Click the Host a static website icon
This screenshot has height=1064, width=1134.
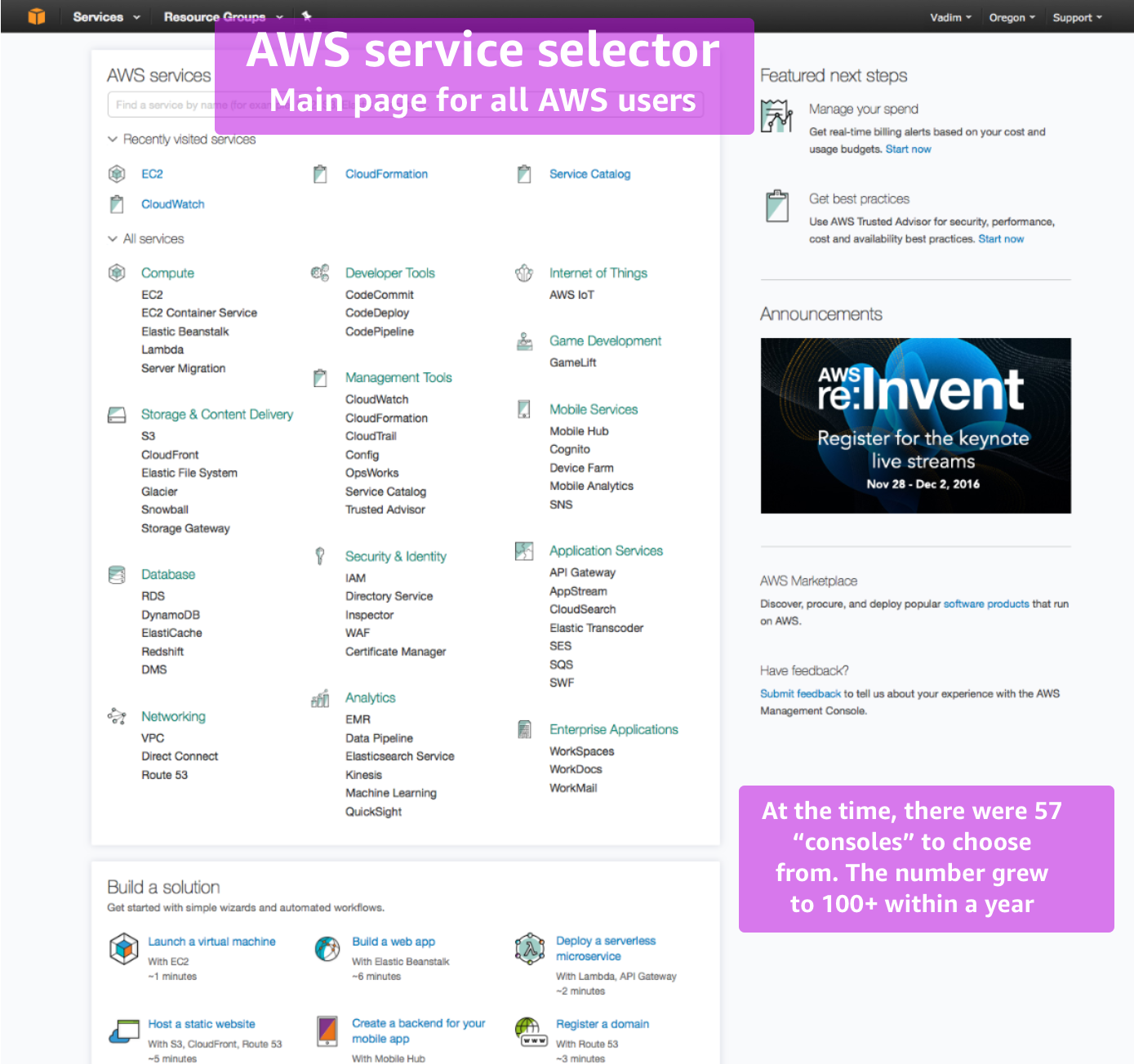(x=124, y=1031)
